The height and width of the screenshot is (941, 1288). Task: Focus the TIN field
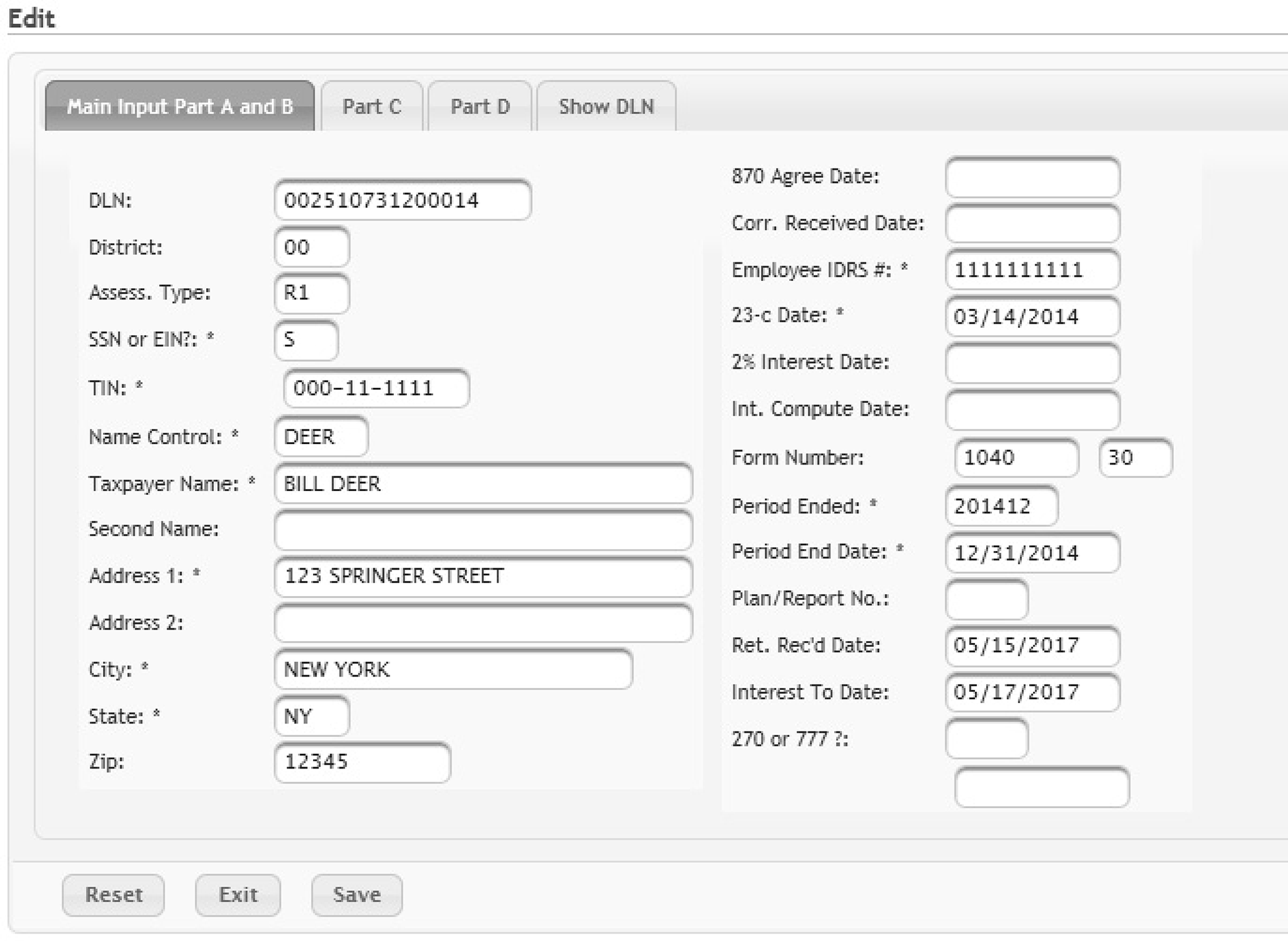376,389
